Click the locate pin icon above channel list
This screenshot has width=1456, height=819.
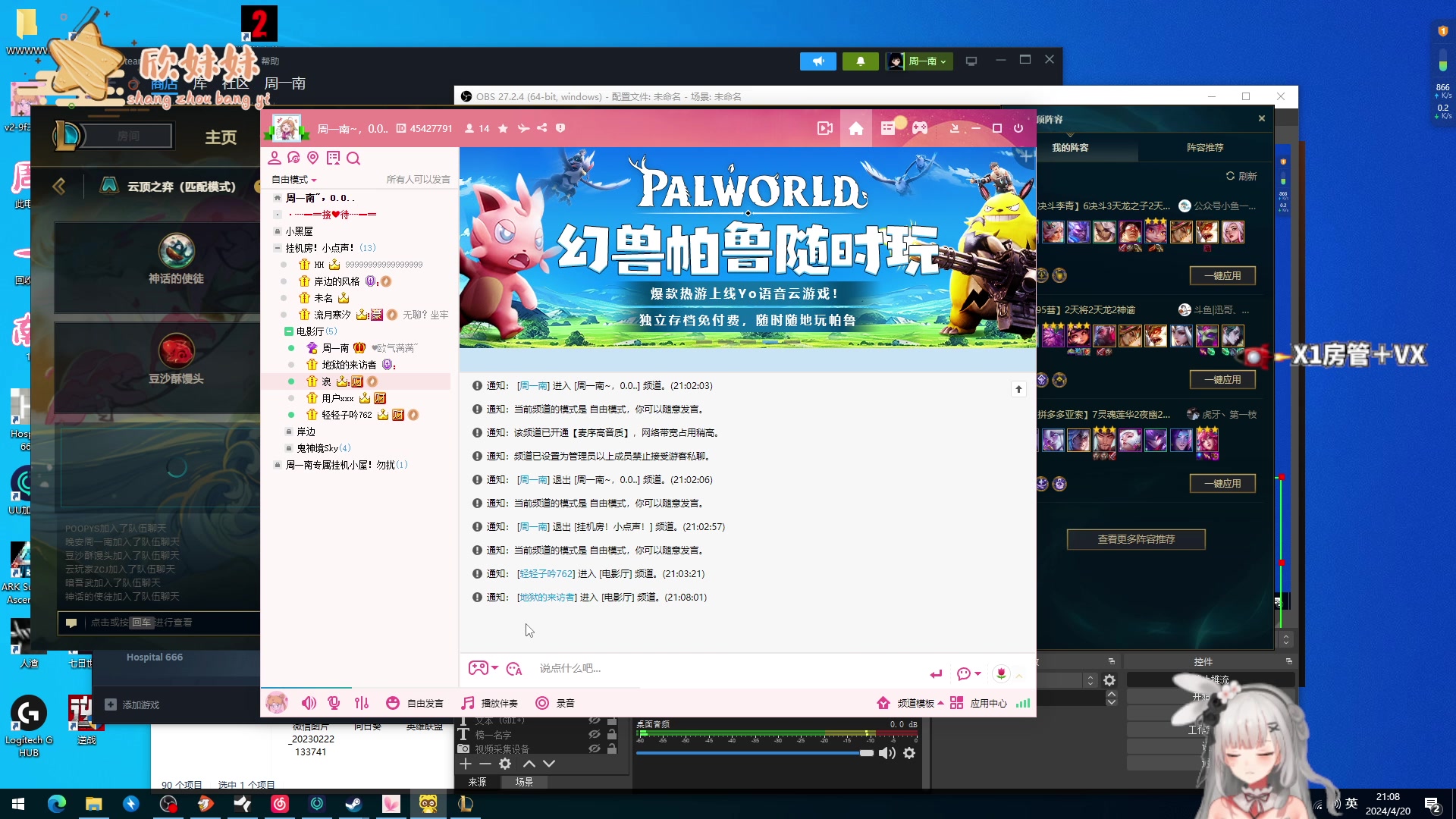point(312,158)
